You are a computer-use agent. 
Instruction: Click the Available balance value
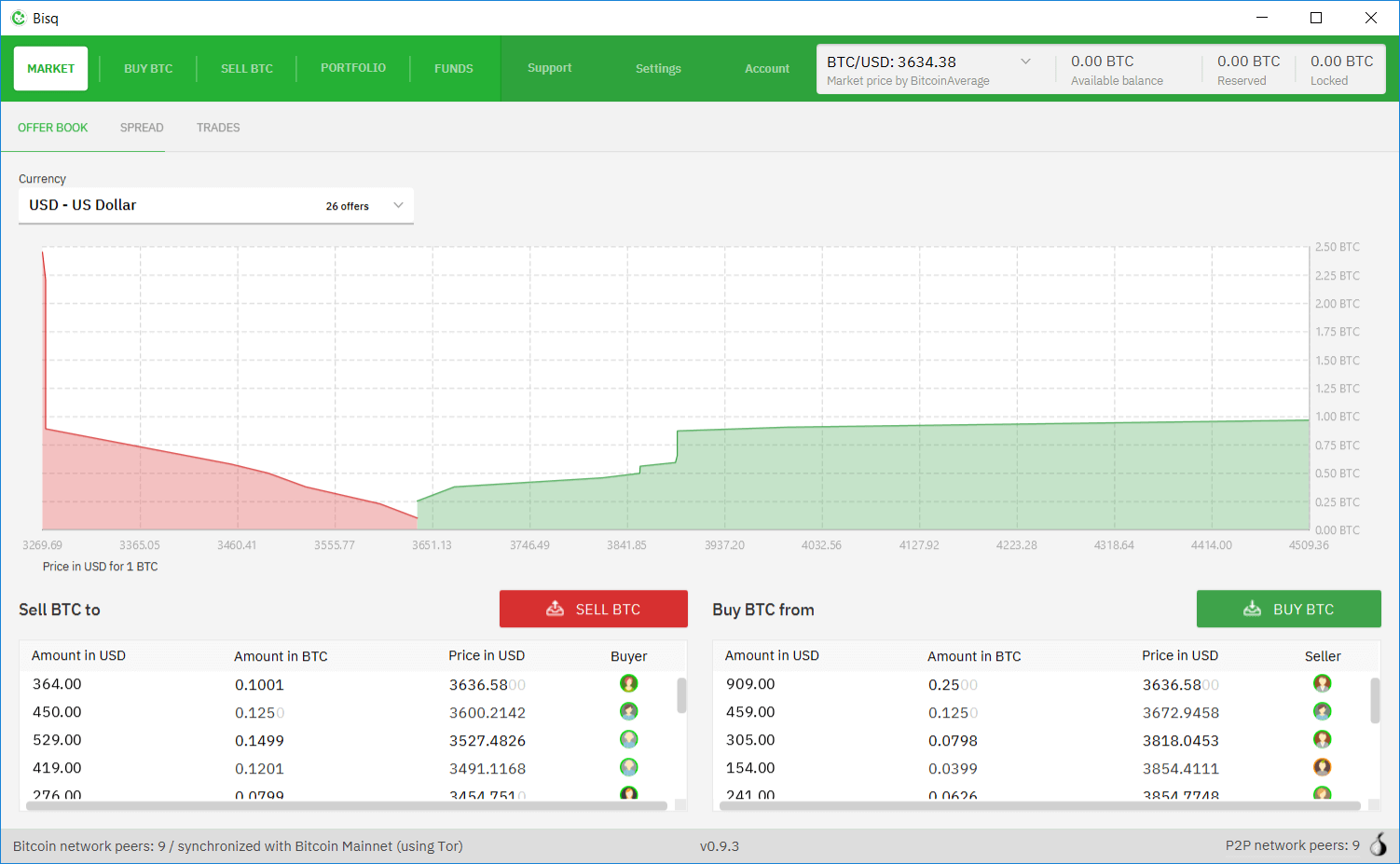tap(1103, 62)
